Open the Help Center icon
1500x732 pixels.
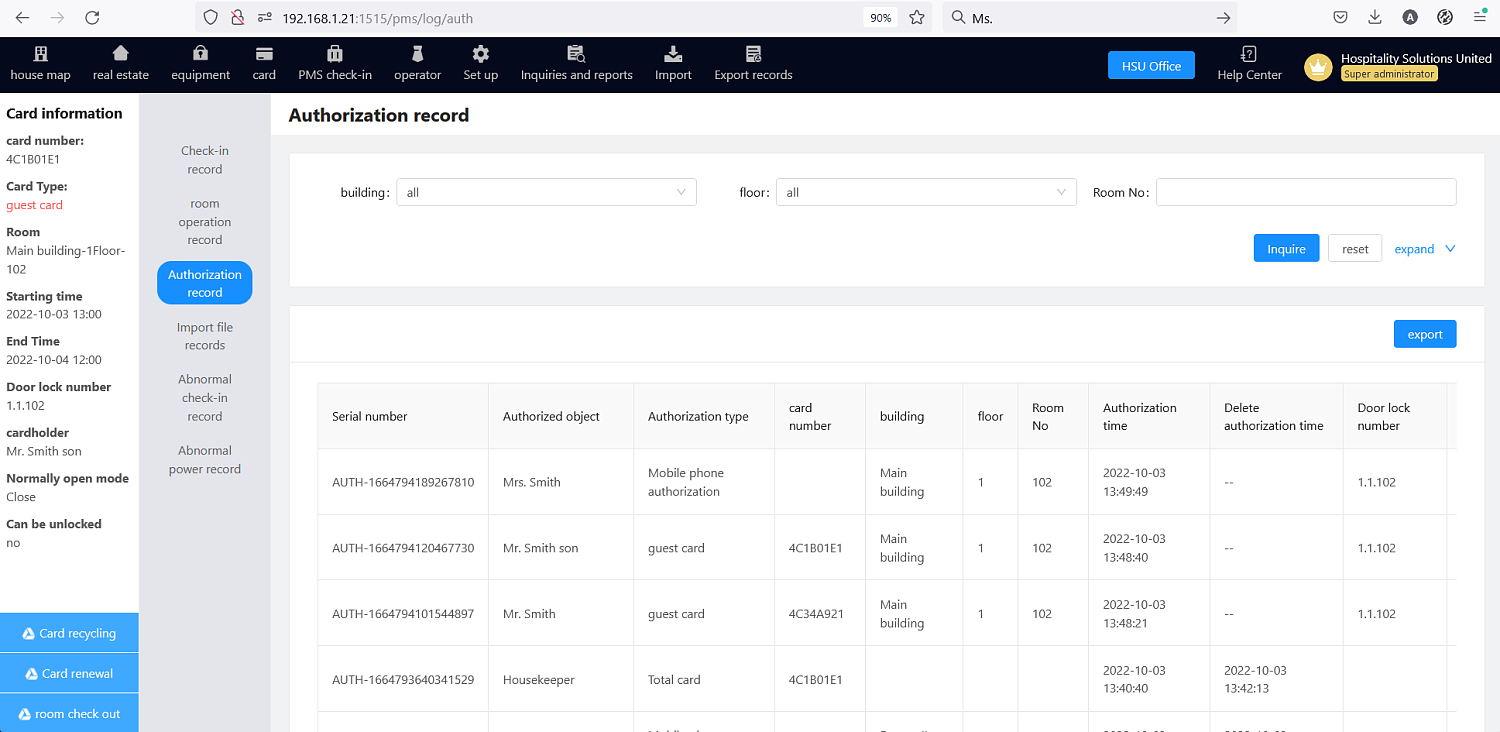point(1249,54)
